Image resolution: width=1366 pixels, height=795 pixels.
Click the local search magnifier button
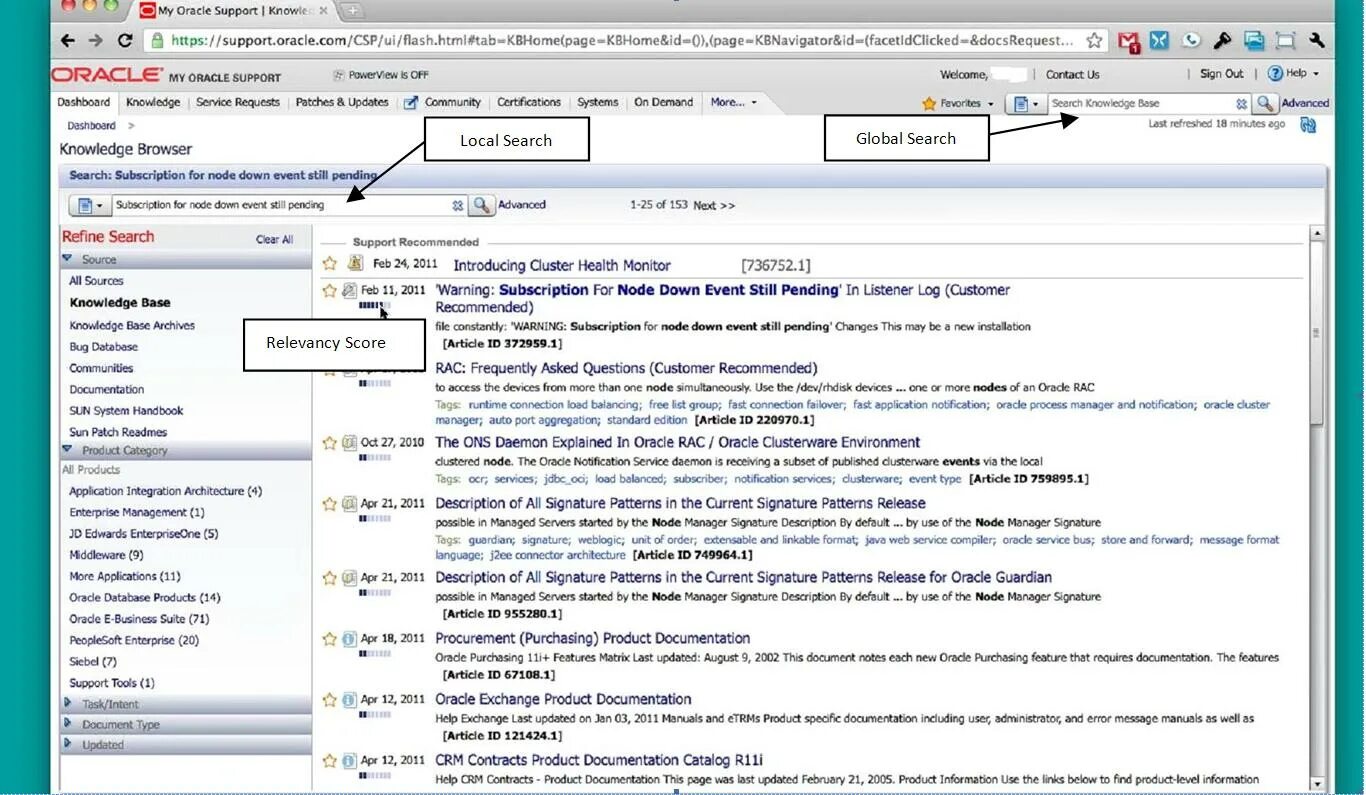tap(482, 205)
